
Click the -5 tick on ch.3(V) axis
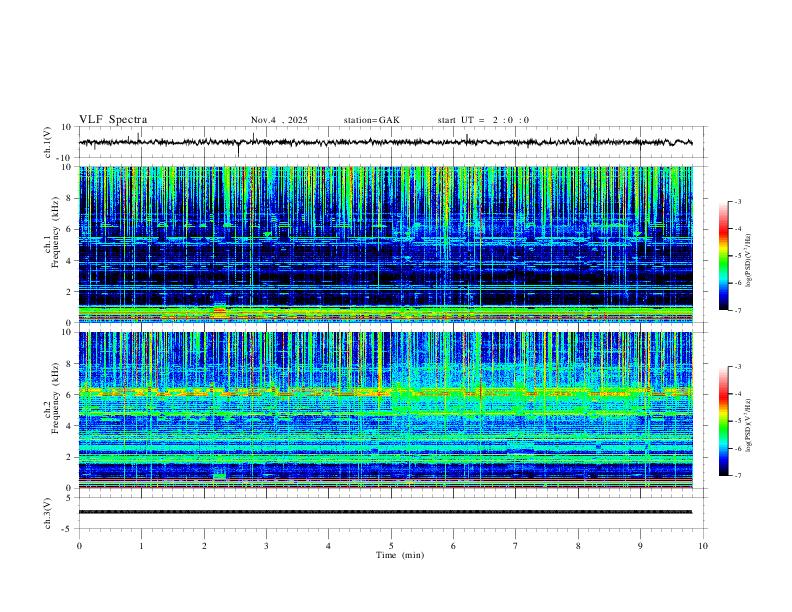coord(68,529)
